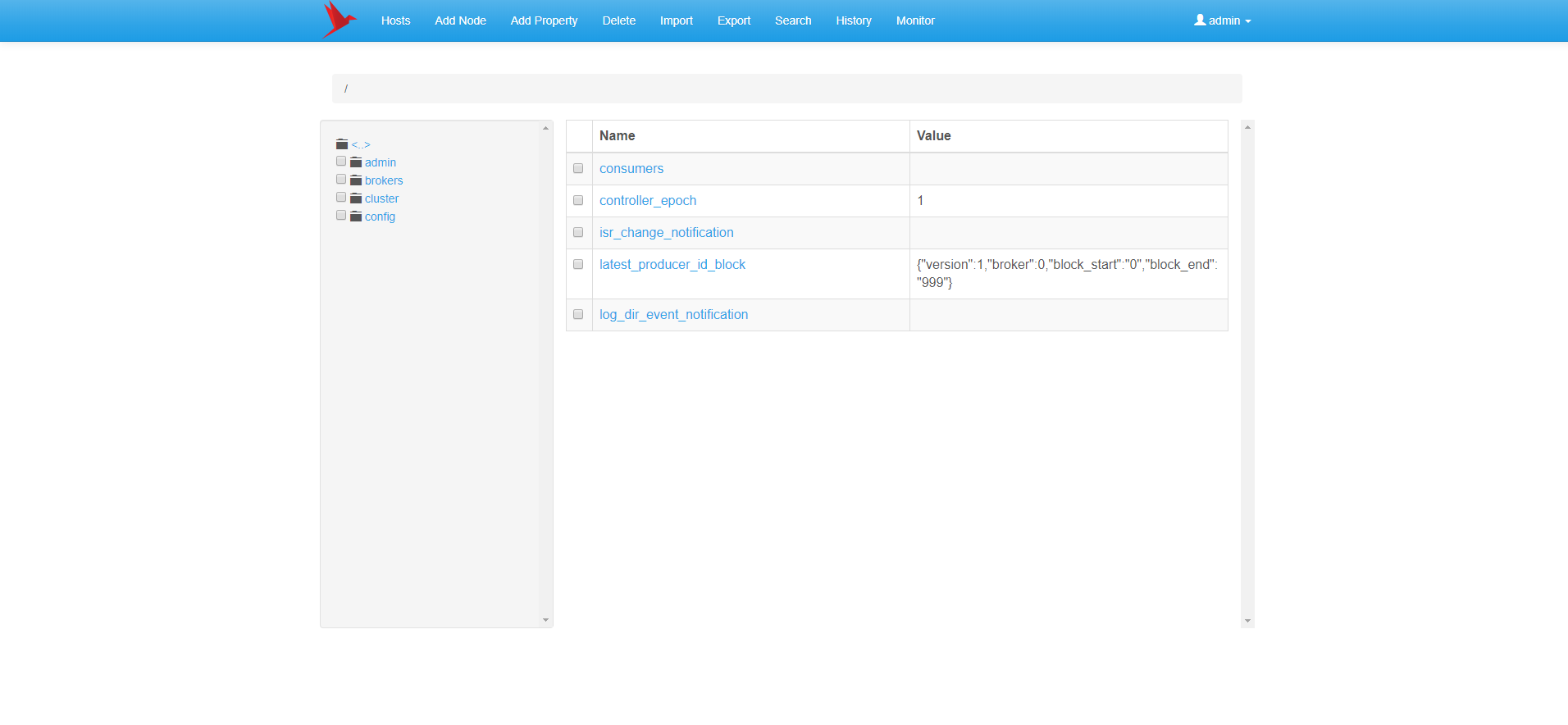The width and height of the screenshot is (1568, 725).
Task: Open the History page
Action: tap(854, 21)
